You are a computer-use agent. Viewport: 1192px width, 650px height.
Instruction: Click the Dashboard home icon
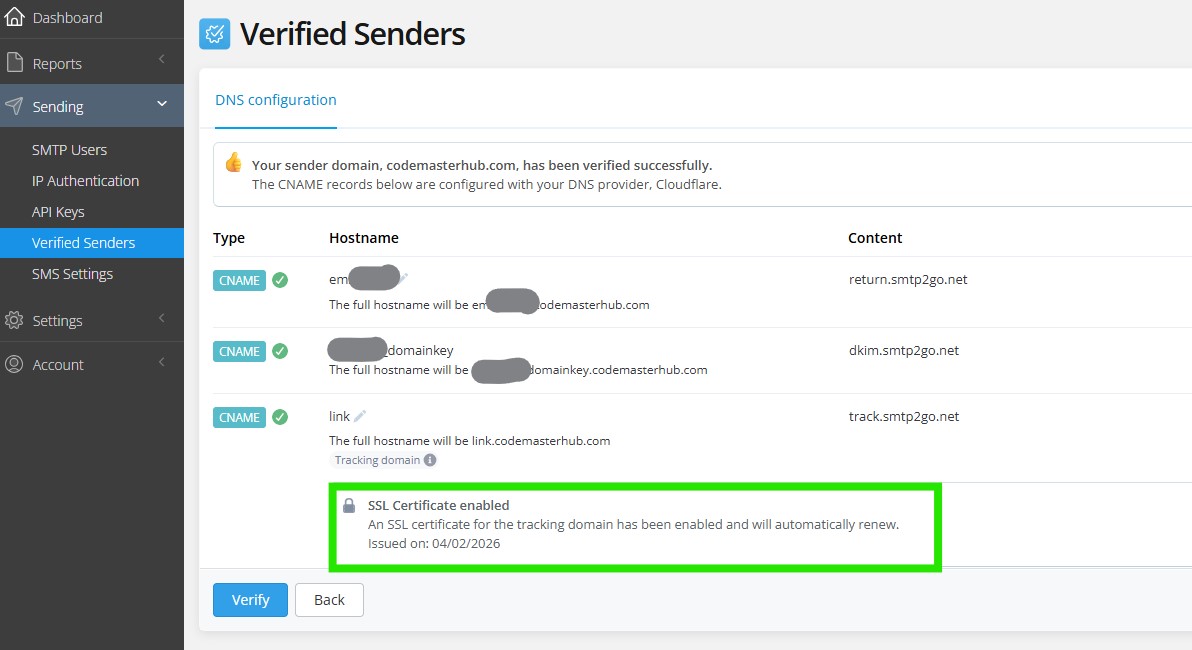(14, 17)
